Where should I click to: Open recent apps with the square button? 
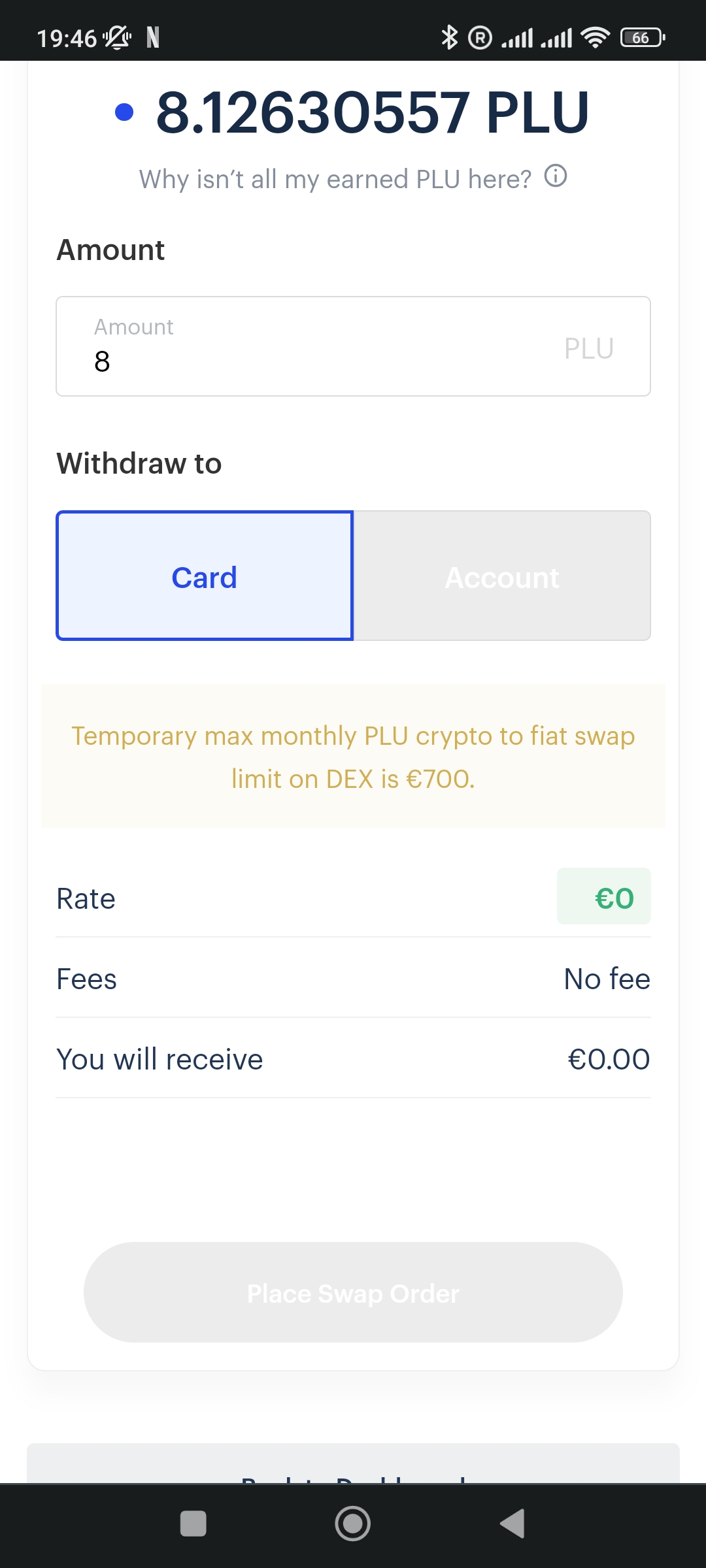(x=193, y=1524)
